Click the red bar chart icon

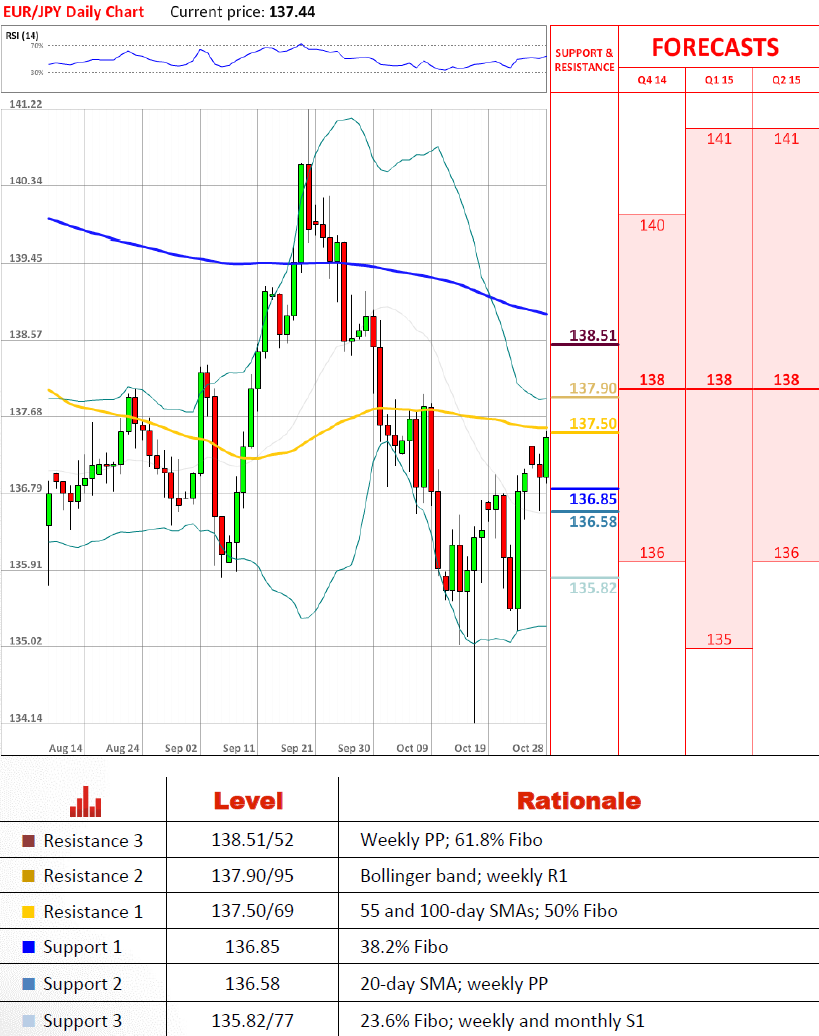click(x=85, y=801)
